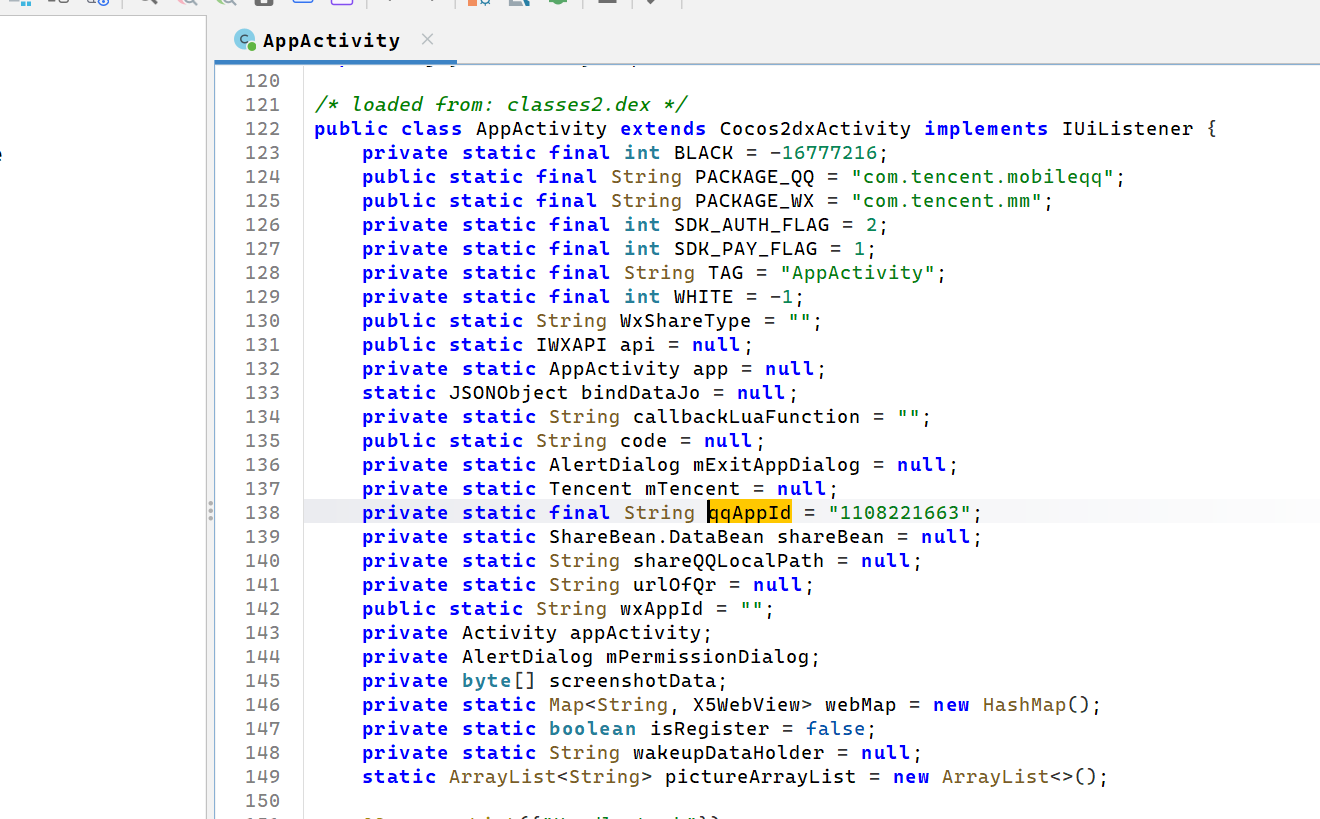The width and height of the screenshot is (1320, 819).
Task: Click the shareQQLocalPath field name
Action: click(x=728, y=561)
